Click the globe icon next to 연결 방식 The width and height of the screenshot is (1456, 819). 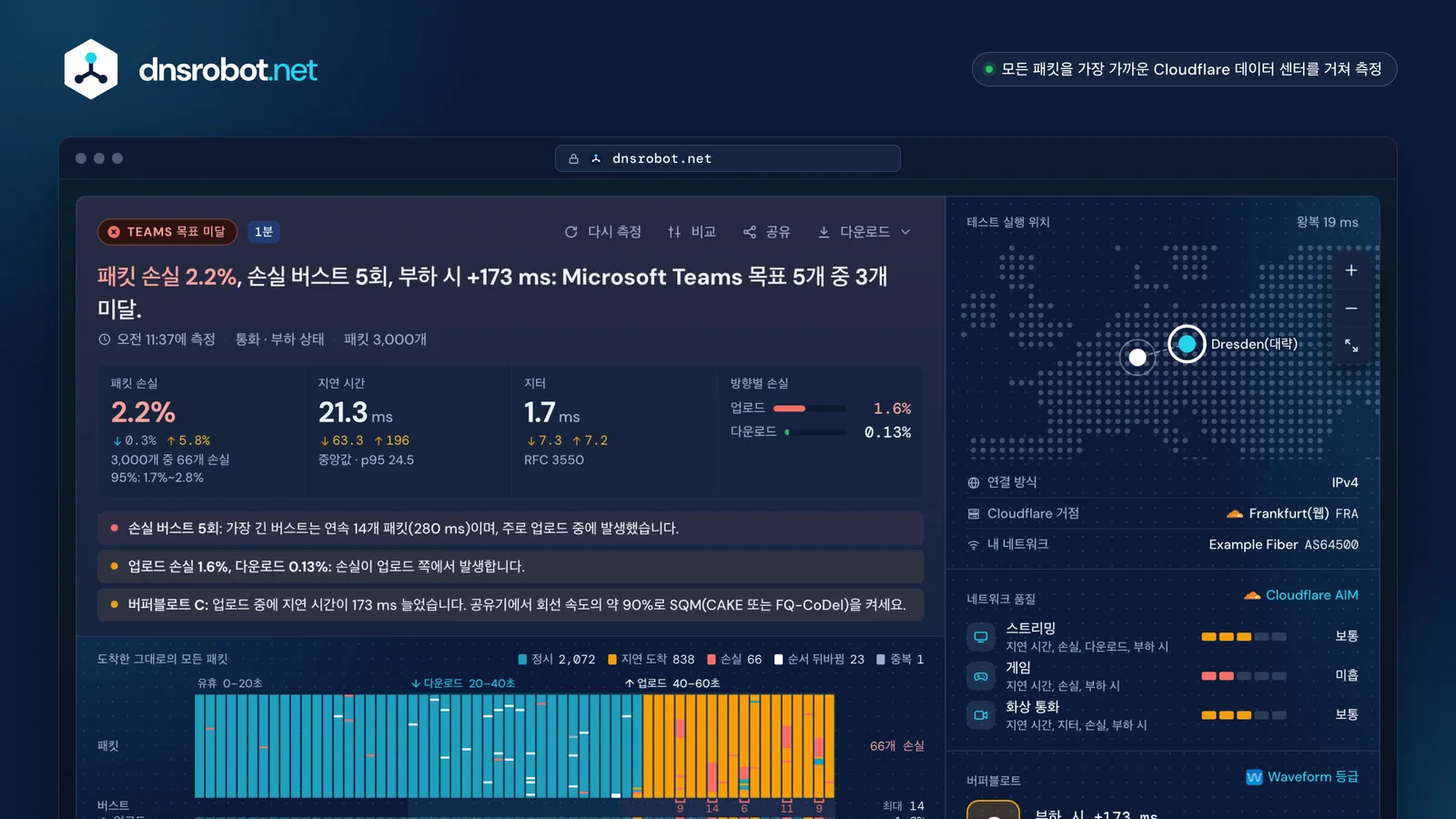click(974, 482)
